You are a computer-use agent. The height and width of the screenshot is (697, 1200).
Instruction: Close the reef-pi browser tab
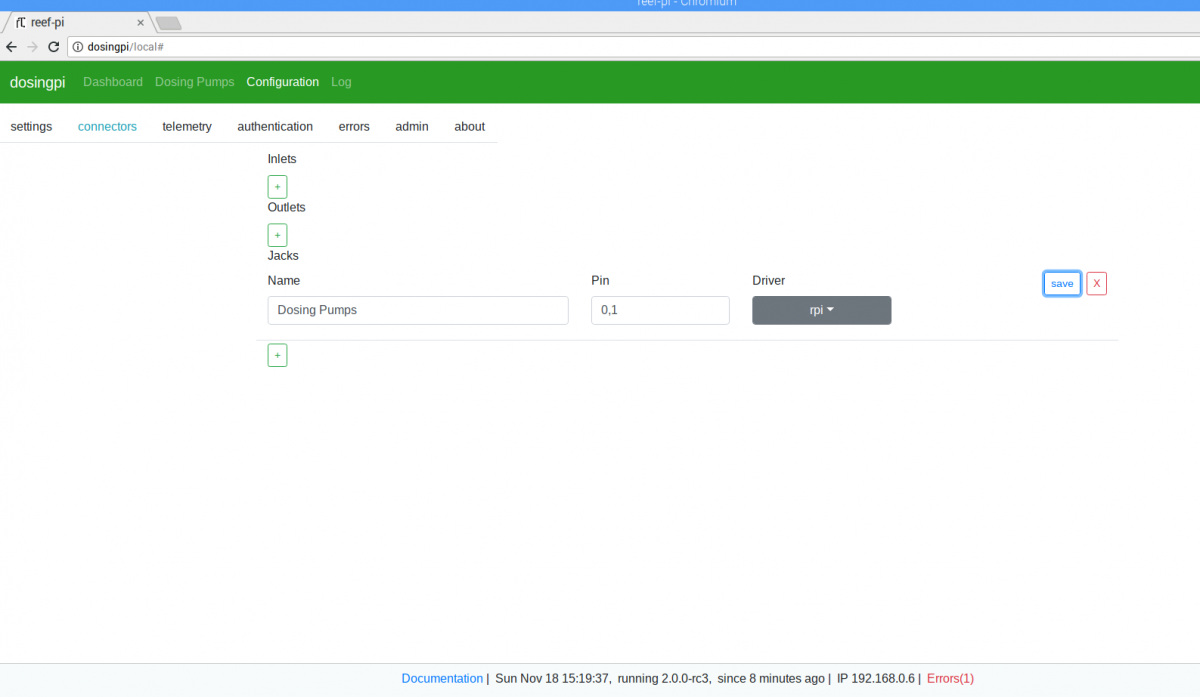pos(140,22)
